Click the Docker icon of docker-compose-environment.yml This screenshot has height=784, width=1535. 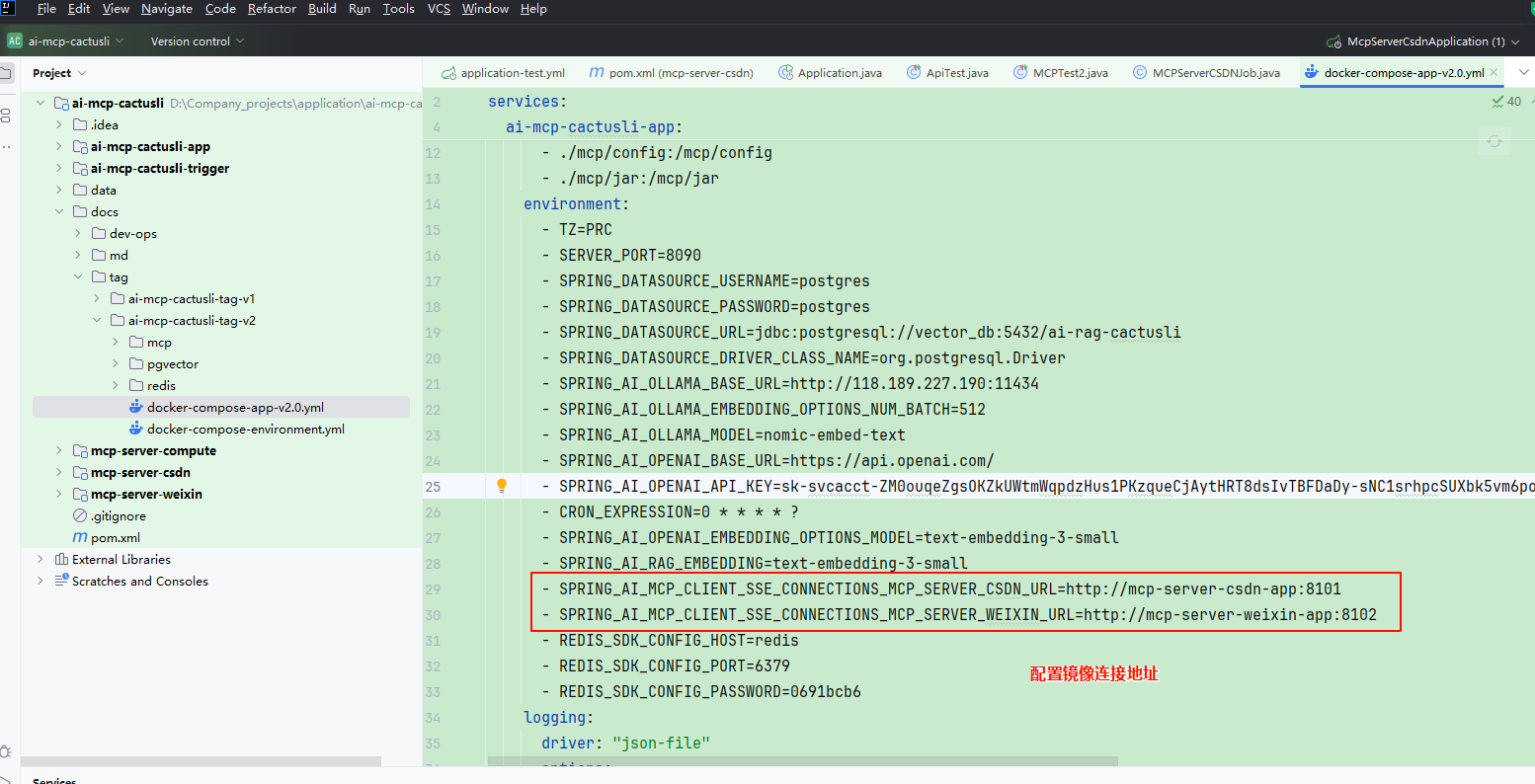[x=136, y=429]
